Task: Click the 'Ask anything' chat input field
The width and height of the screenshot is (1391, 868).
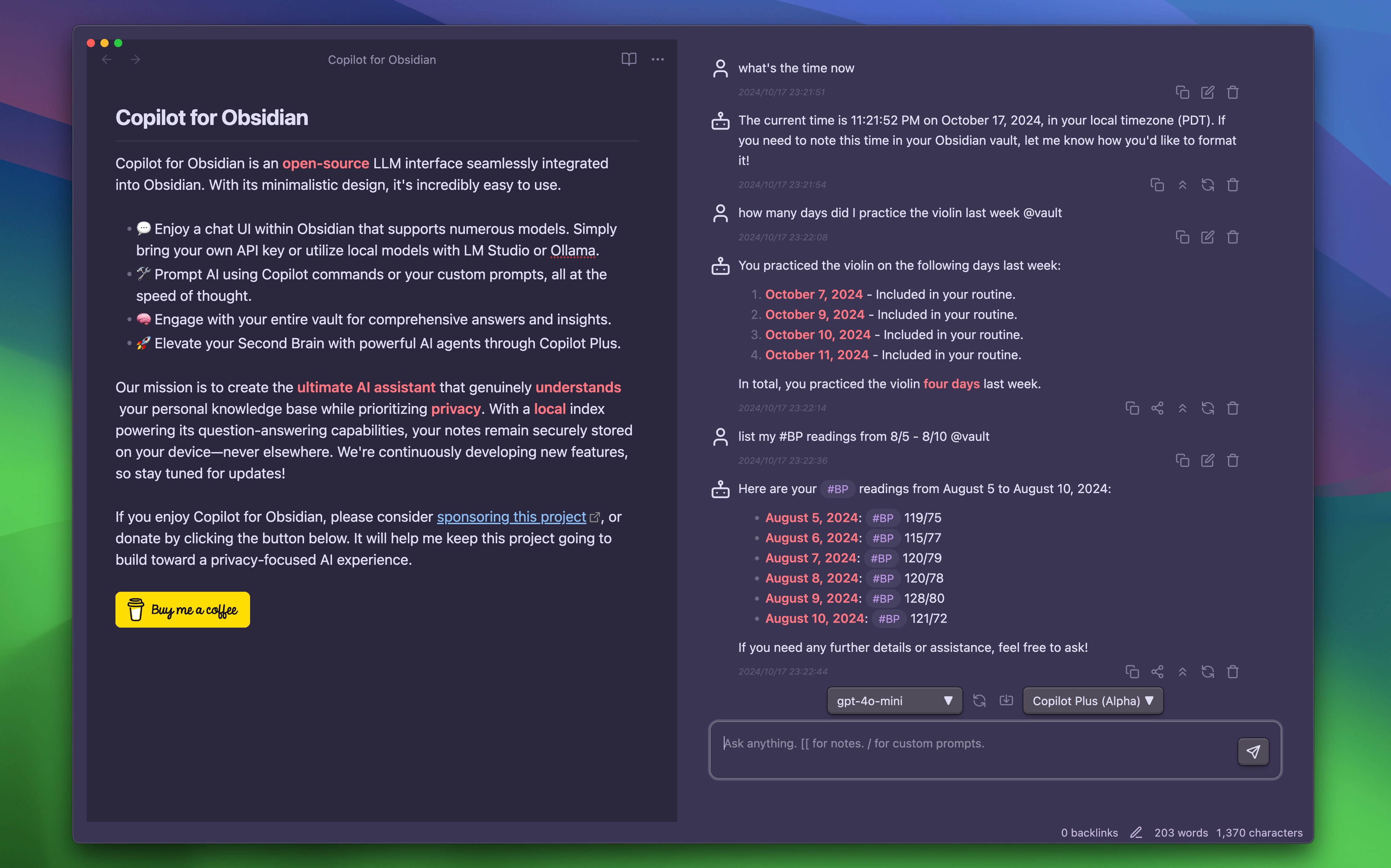Action: coord(970,749)
